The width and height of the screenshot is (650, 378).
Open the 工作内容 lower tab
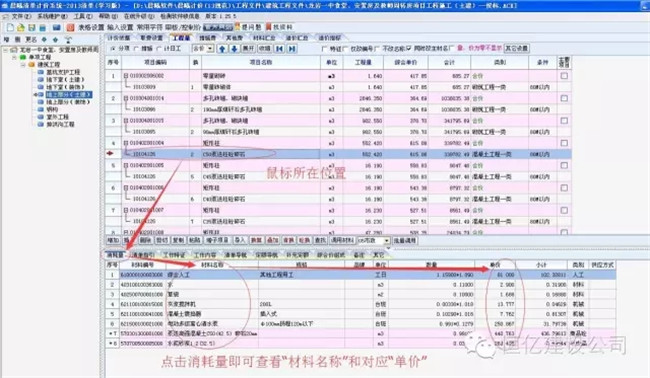205,254
